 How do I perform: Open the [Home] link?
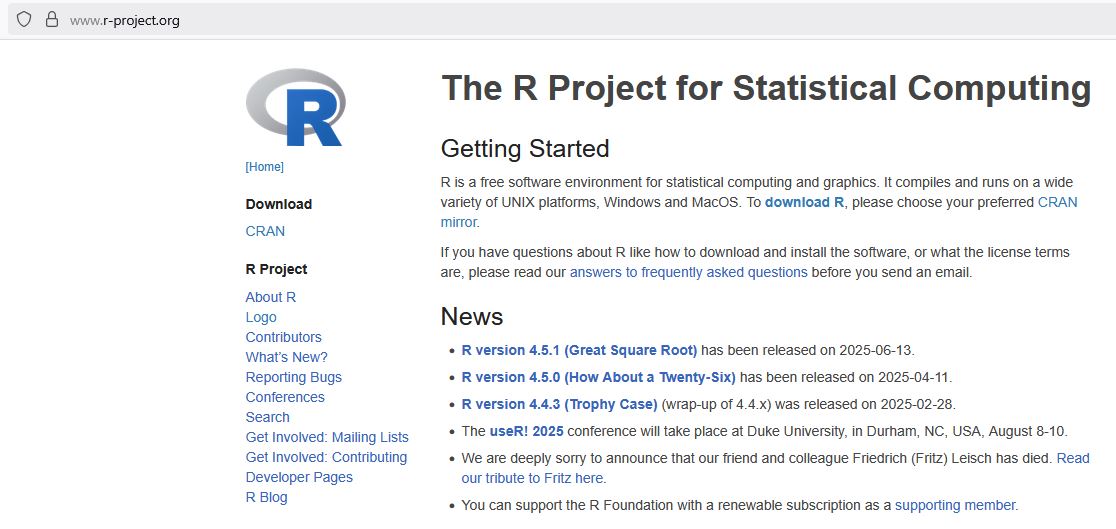pyautogui.click(x=265, y=167)
